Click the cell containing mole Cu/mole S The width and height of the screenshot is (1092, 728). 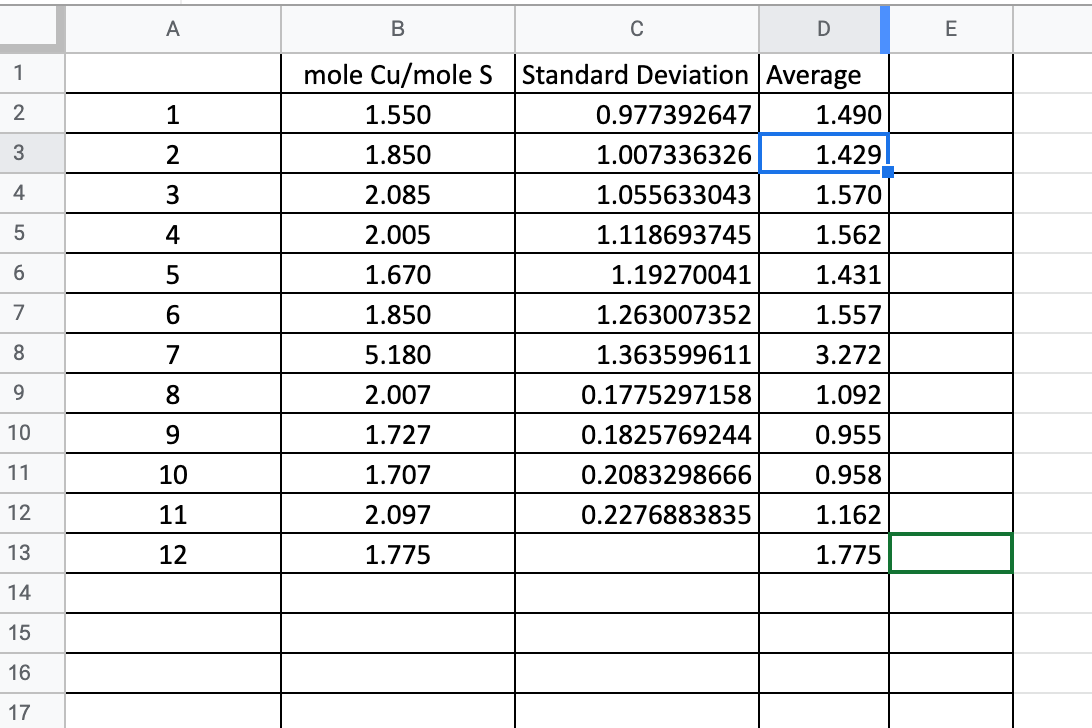click(398, 74)
